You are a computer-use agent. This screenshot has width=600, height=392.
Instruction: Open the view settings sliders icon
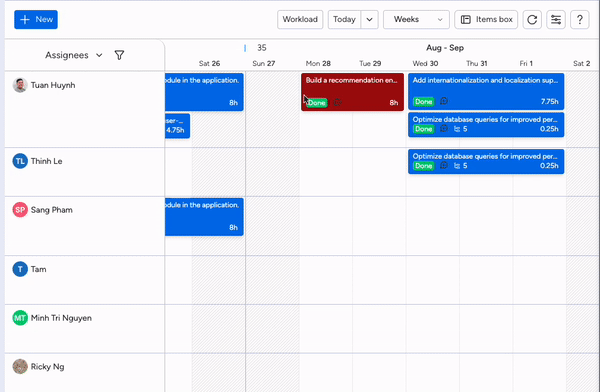tap(556, 20)
